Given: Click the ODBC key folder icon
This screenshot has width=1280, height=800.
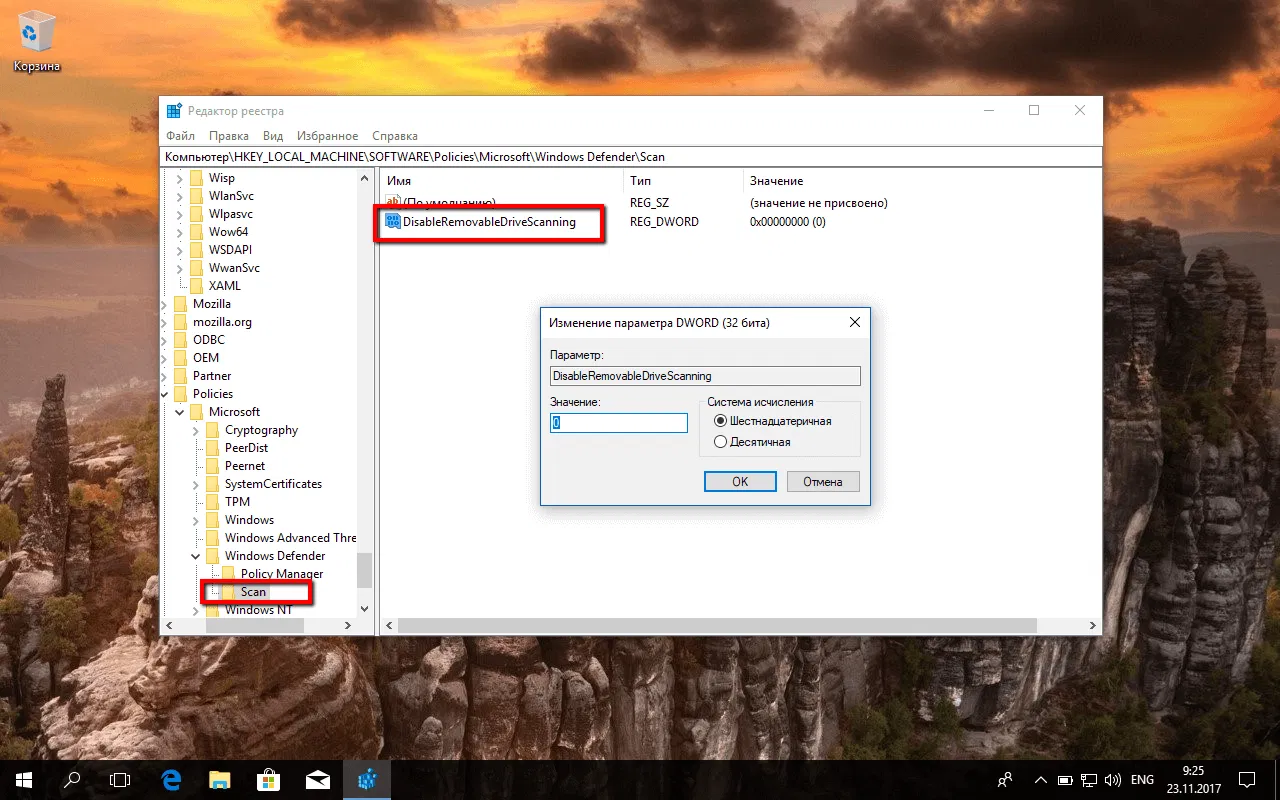Looking at the screenshot, I should [180, 340].
